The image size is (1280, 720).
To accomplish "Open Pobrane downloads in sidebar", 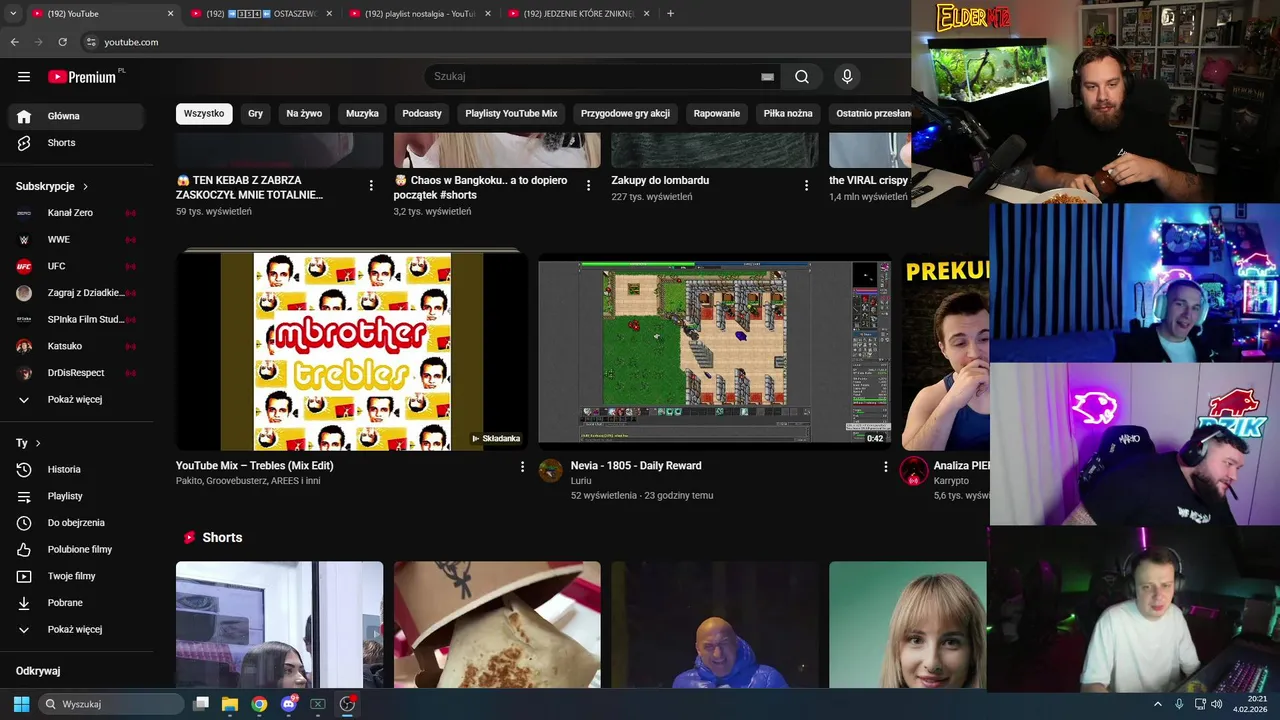I will pos(76,603).
